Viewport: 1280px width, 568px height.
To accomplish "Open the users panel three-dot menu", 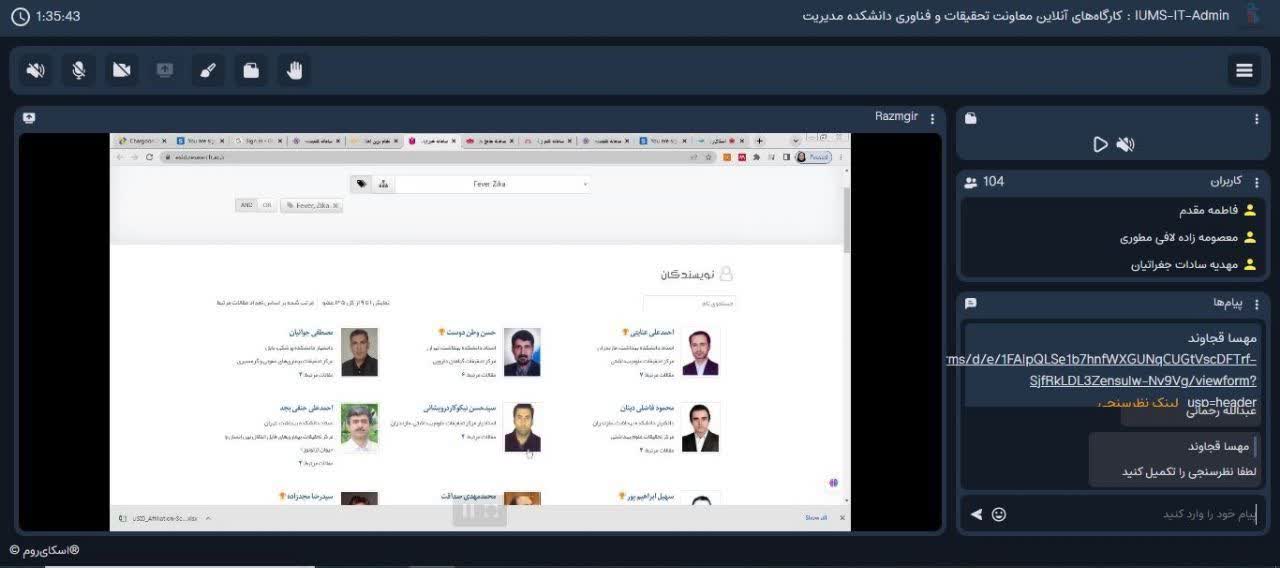I will pyautogui.click(x=1256, y=182).
